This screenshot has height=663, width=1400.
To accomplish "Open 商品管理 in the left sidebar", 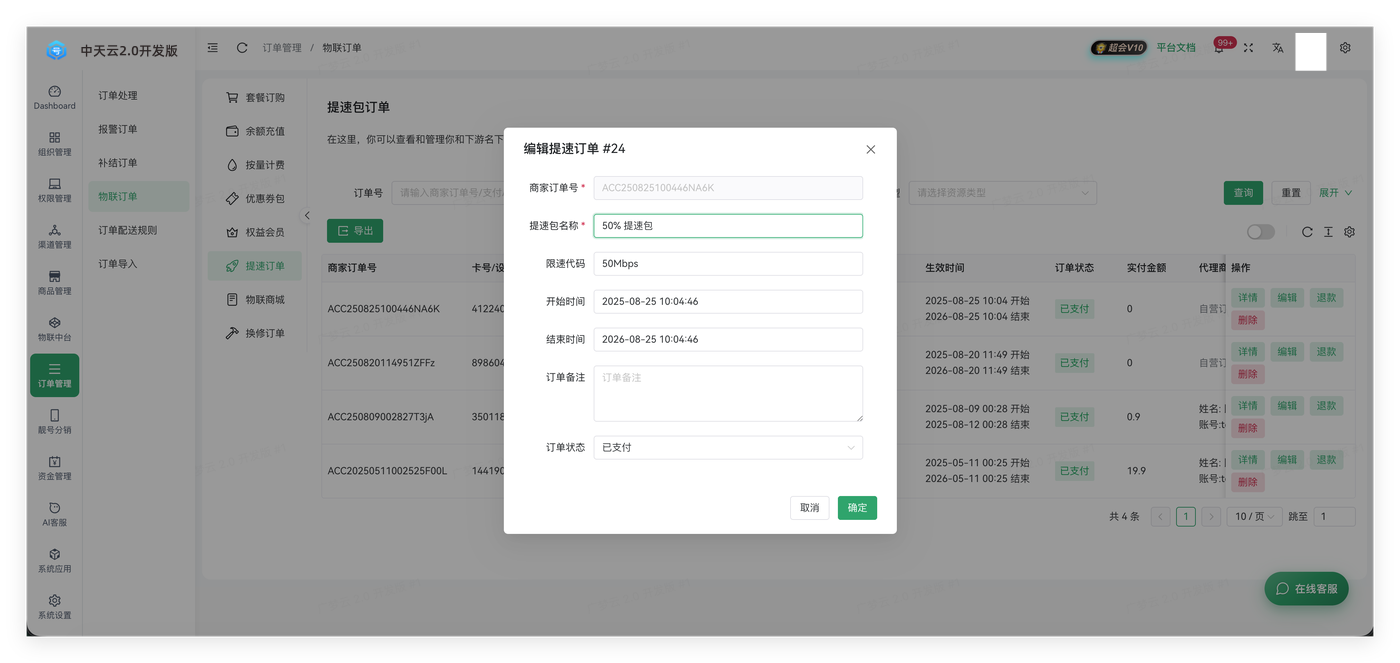I will pyautogui.click(x=54, y=282).
